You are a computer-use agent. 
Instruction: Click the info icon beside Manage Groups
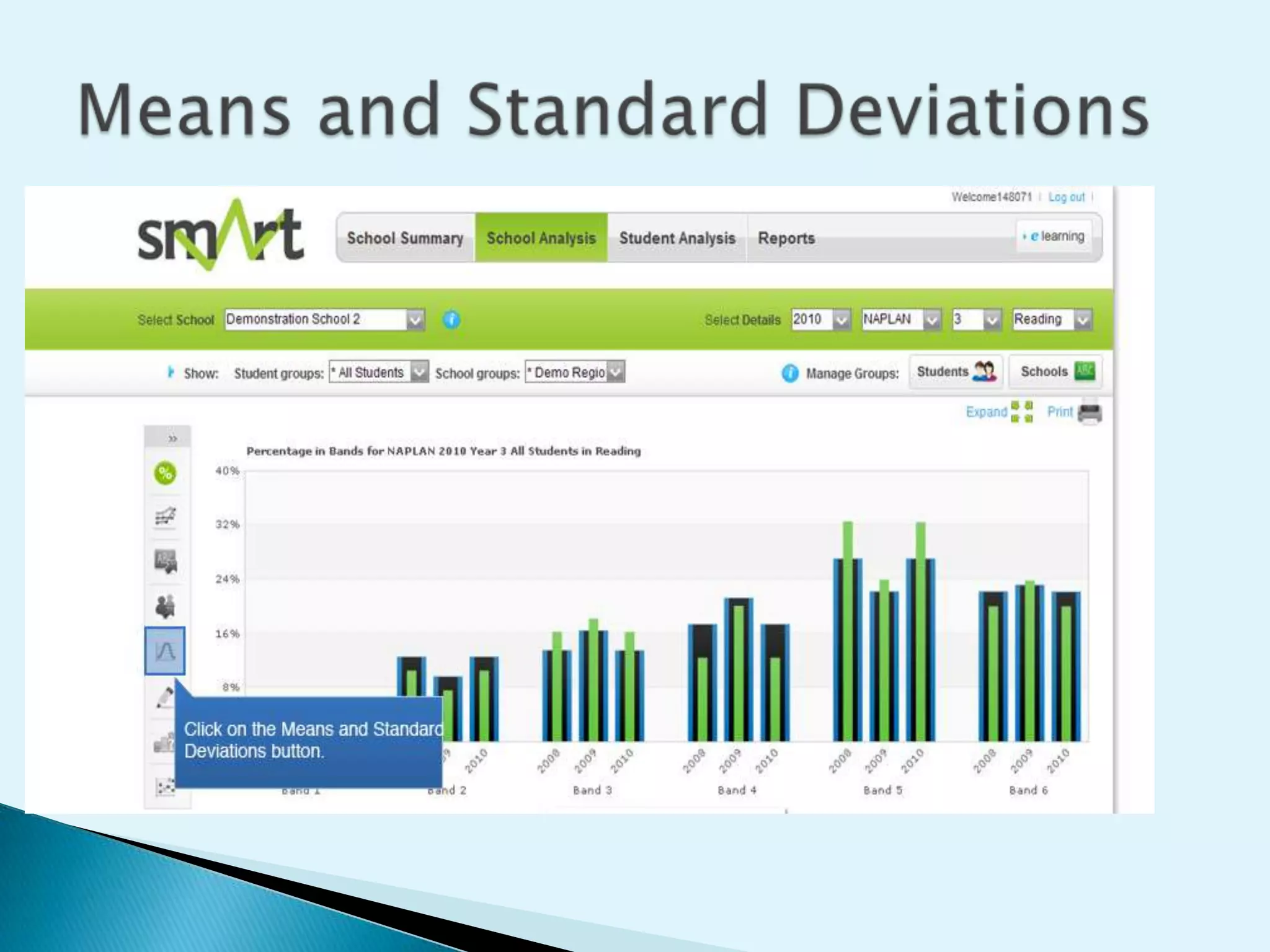pyautogui.click(x=789, y=373)
